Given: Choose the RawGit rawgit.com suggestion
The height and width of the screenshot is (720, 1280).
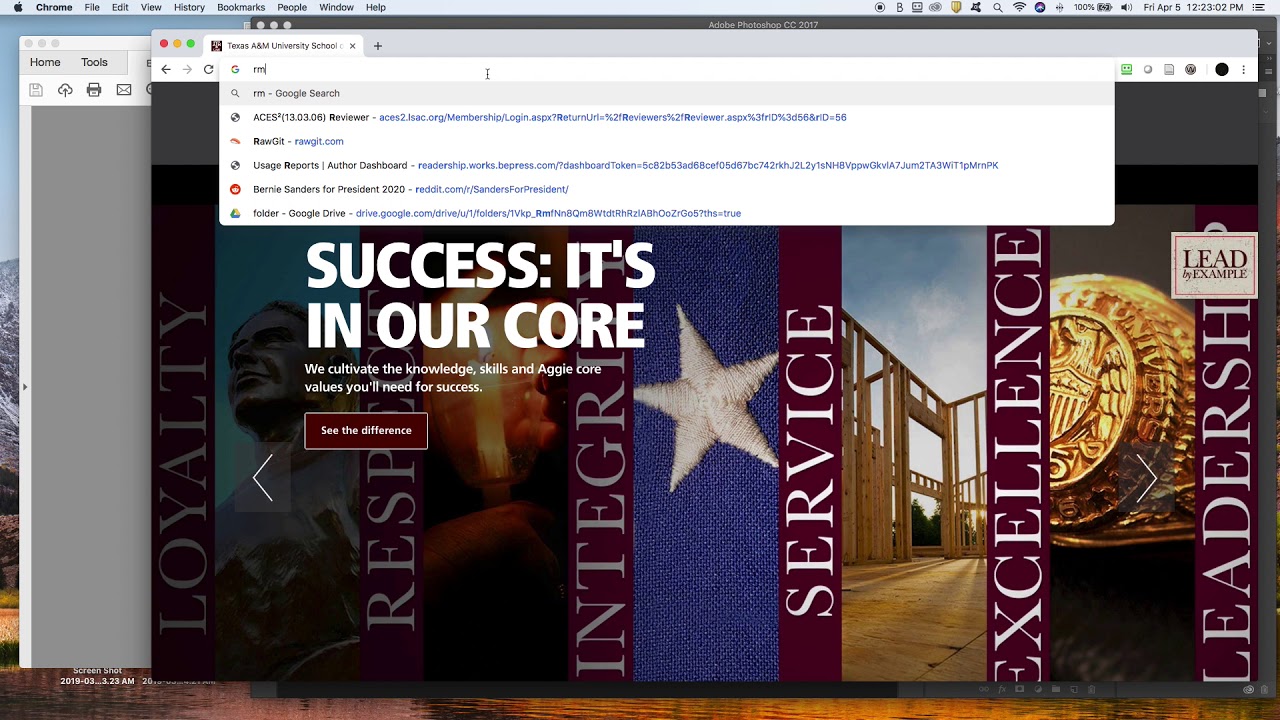Looking at the screenshot, I should (x=666, y=141).
